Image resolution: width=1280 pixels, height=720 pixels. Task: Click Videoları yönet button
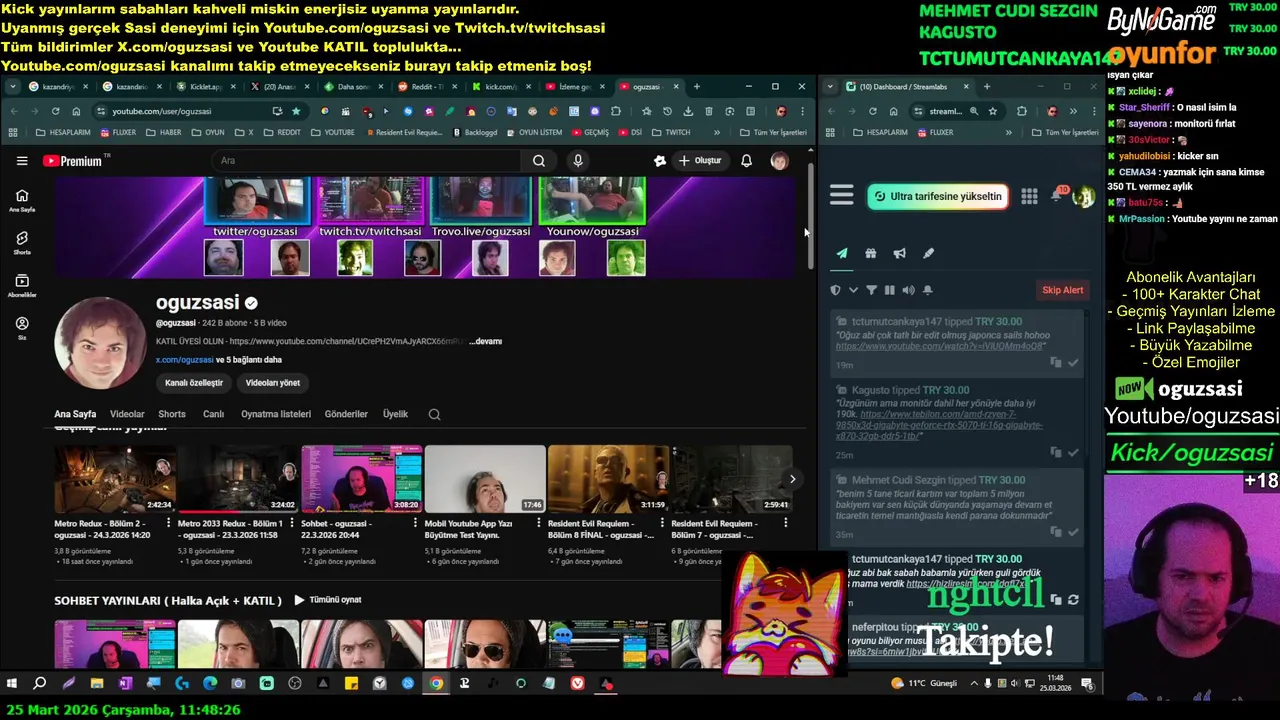tap(273, 383)
